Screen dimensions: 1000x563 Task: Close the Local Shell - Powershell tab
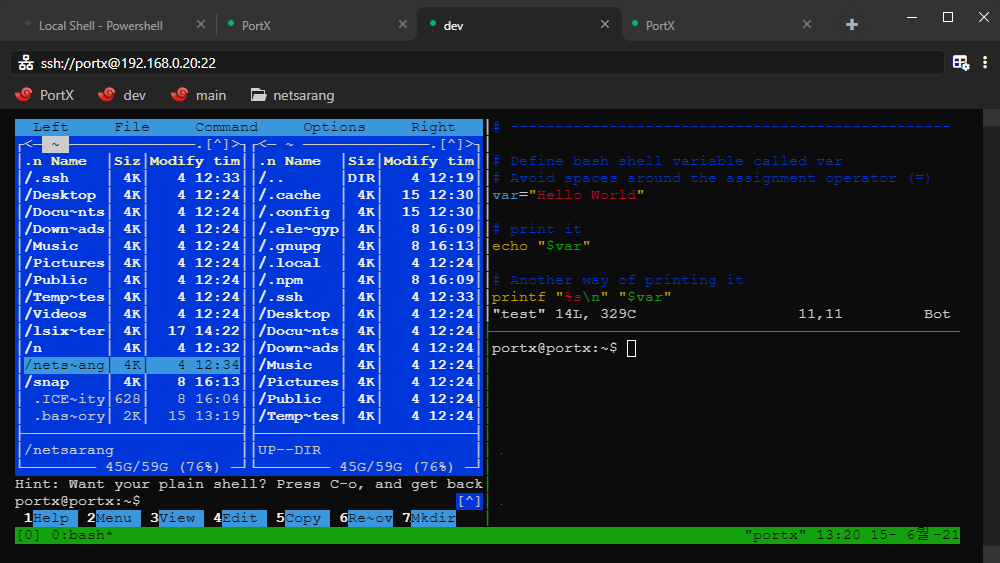click(201, 24)
